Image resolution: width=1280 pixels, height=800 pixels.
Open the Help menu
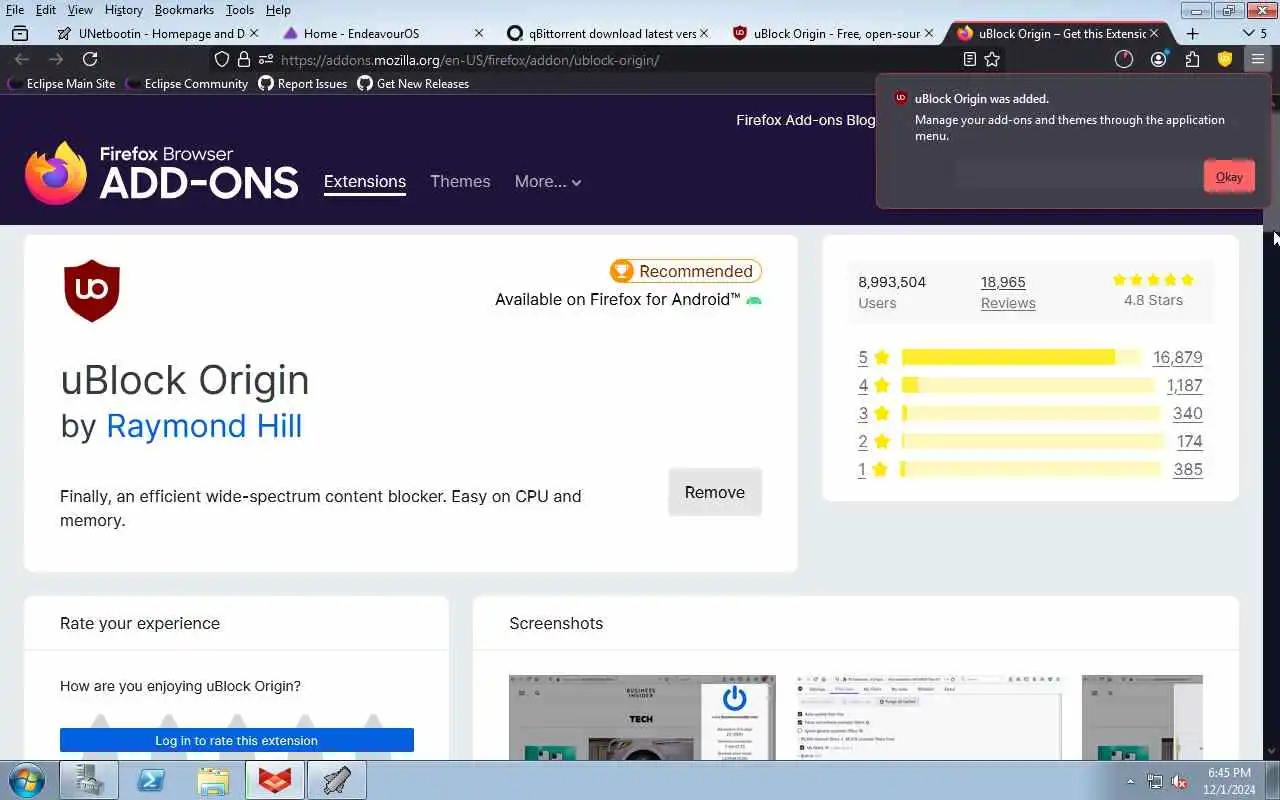(278, 10)
